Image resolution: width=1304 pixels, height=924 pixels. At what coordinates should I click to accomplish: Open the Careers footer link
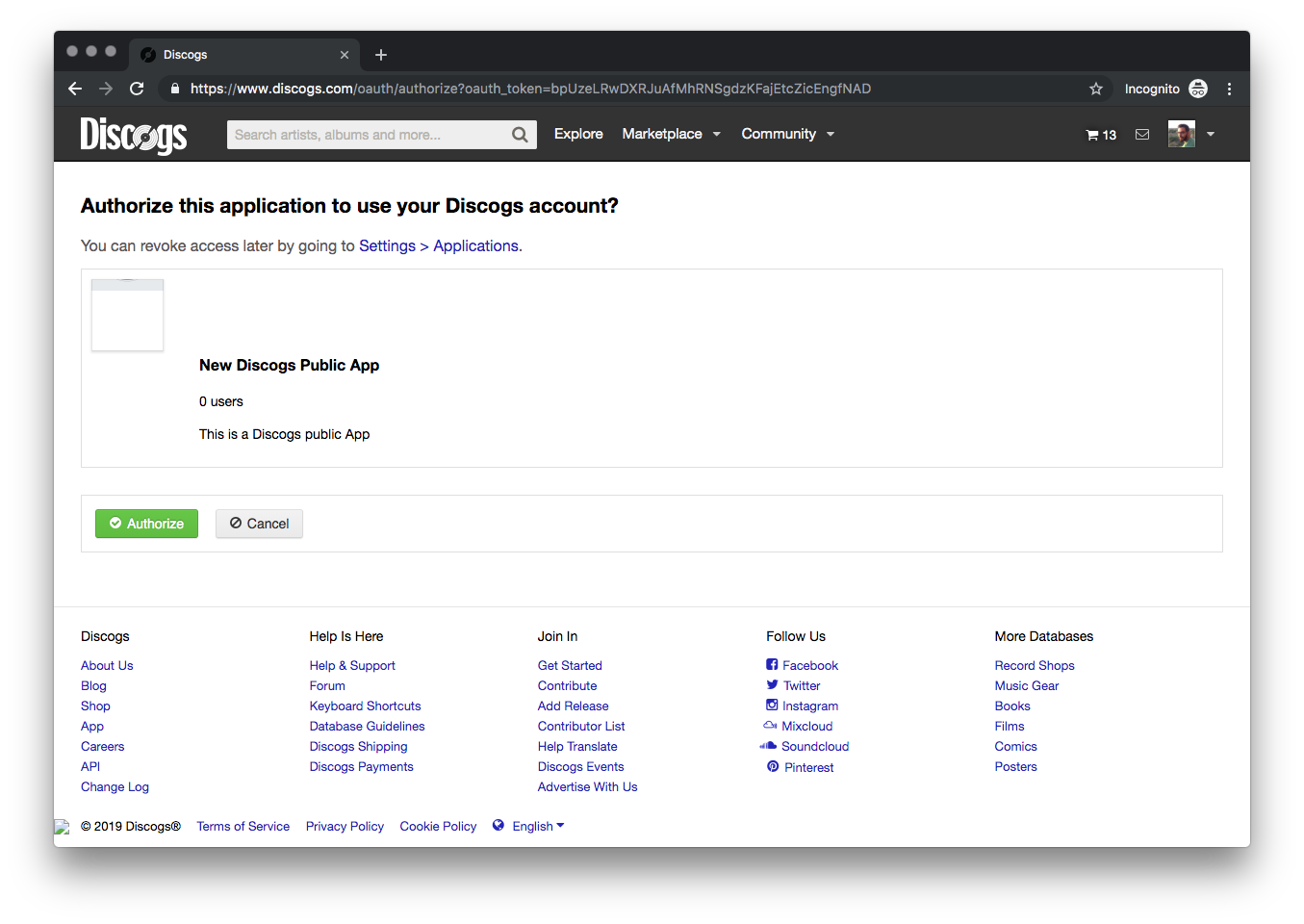click(x=102, y=746)
